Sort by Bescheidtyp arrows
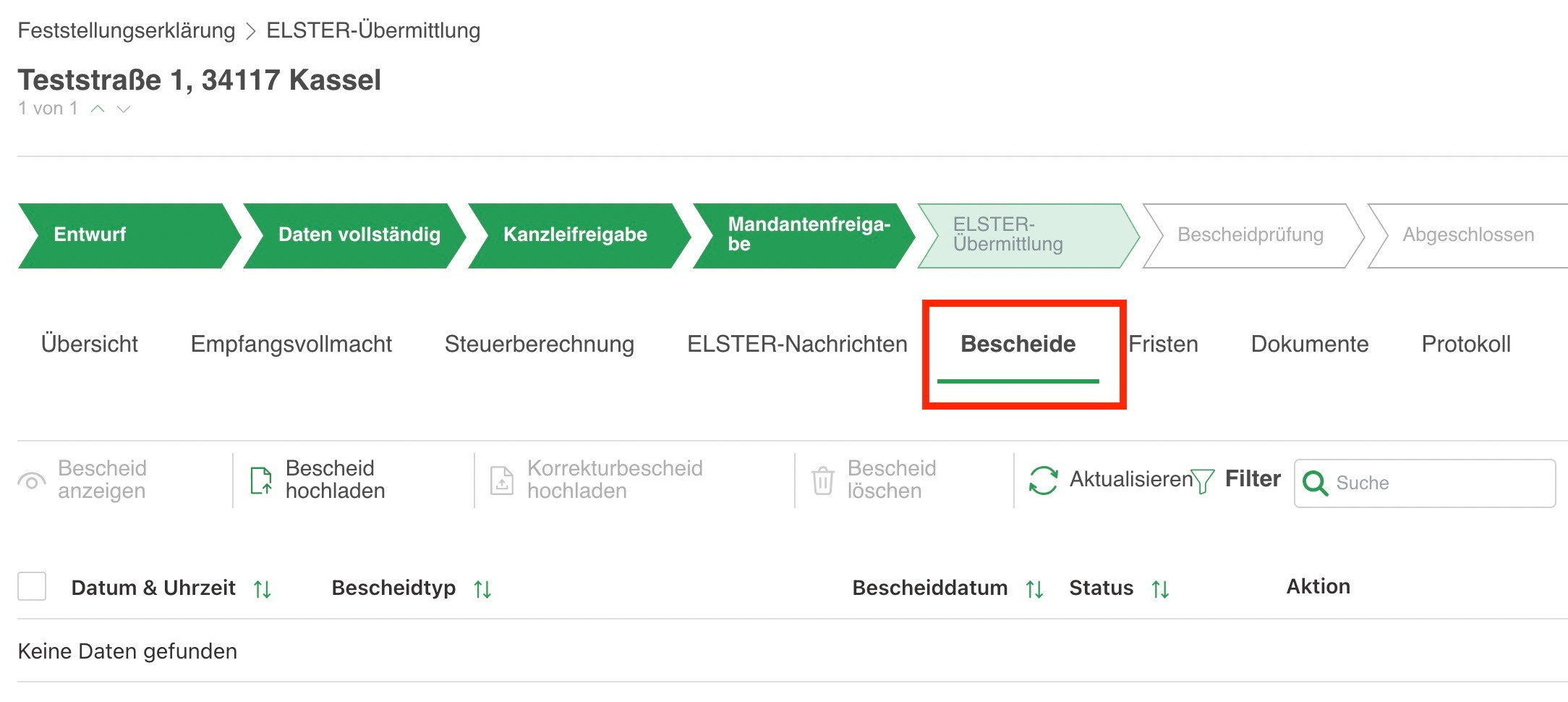The width and height of the screenshot is (1568, 702). 482,589
